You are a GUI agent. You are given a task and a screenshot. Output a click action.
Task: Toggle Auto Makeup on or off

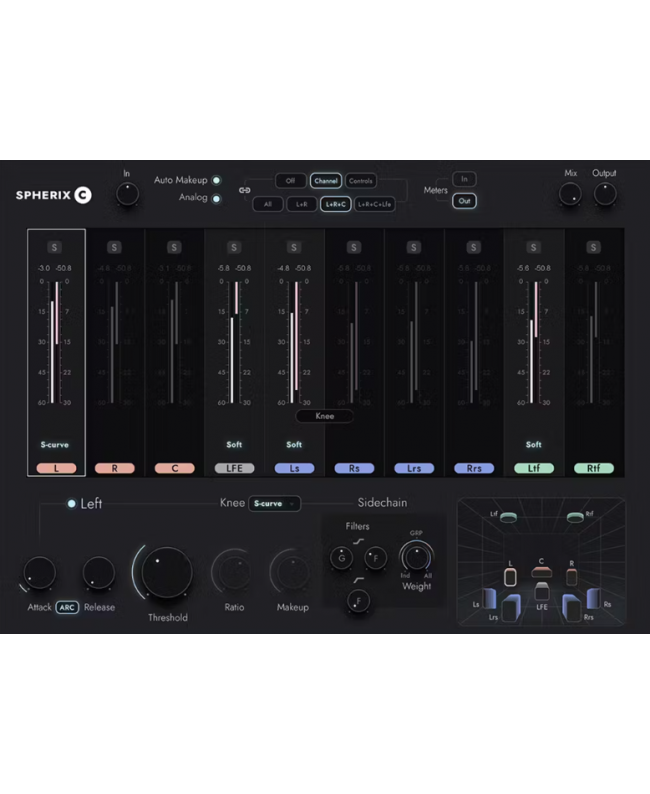click(x=217, y=180)
